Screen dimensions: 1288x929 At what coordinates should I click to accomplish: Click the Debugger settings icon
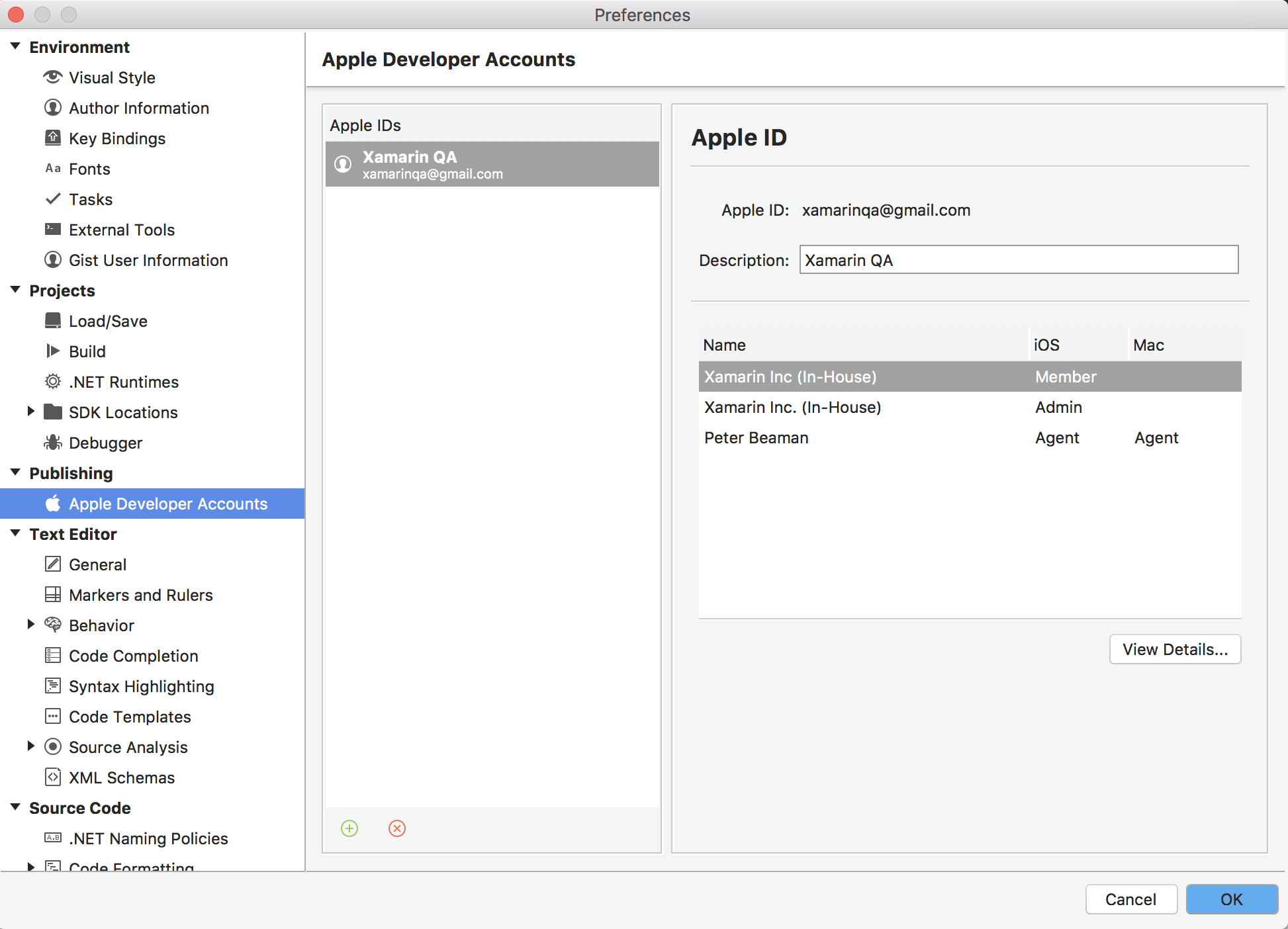52,442
